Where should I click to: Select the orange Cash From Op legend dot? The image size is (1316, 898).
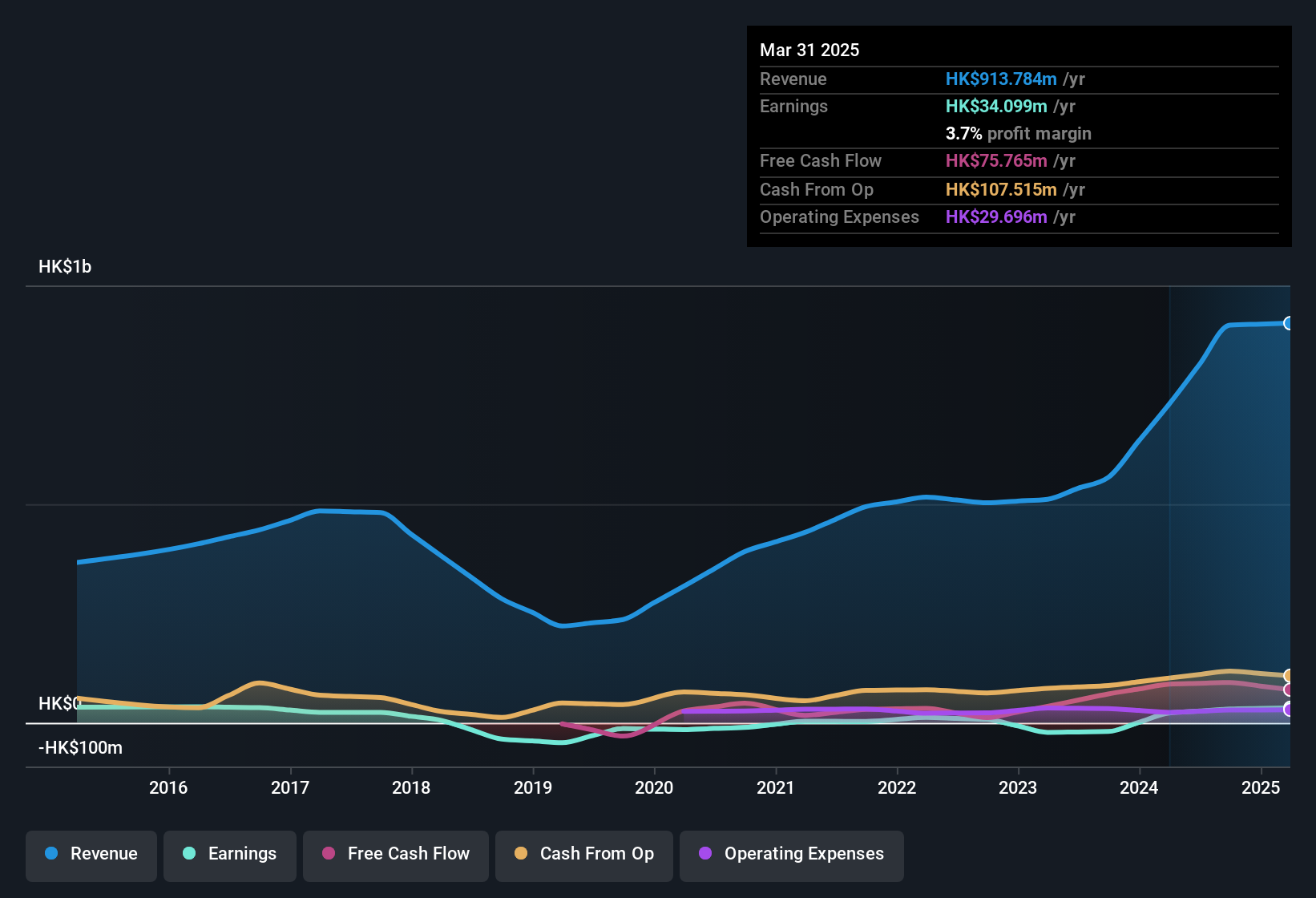pyautogui.click(x=520, y=854)
